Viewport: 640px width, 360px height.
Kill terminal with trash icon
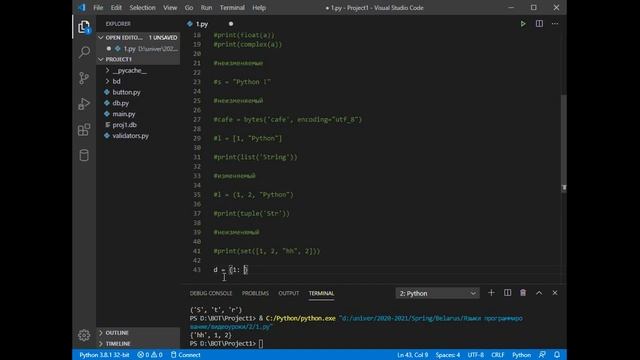[x=523, y=293]
